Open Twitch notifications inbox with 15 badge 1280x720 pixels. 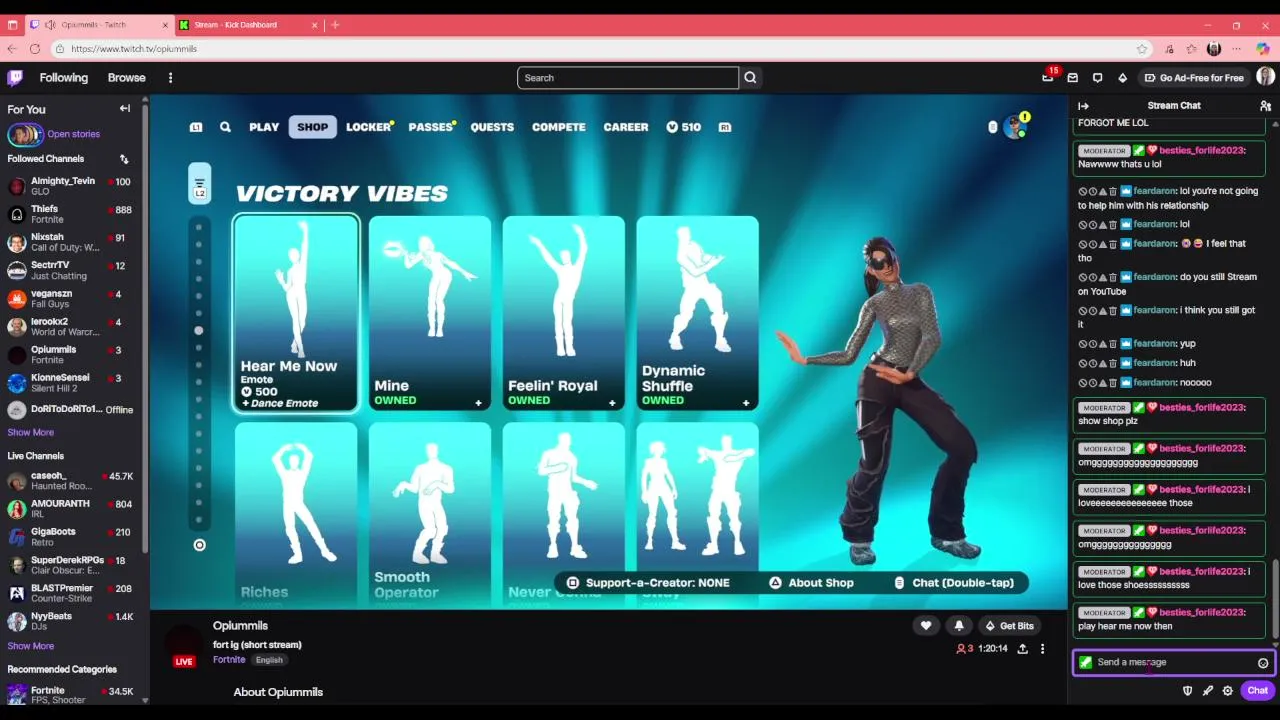click(x=1048, y=77)
